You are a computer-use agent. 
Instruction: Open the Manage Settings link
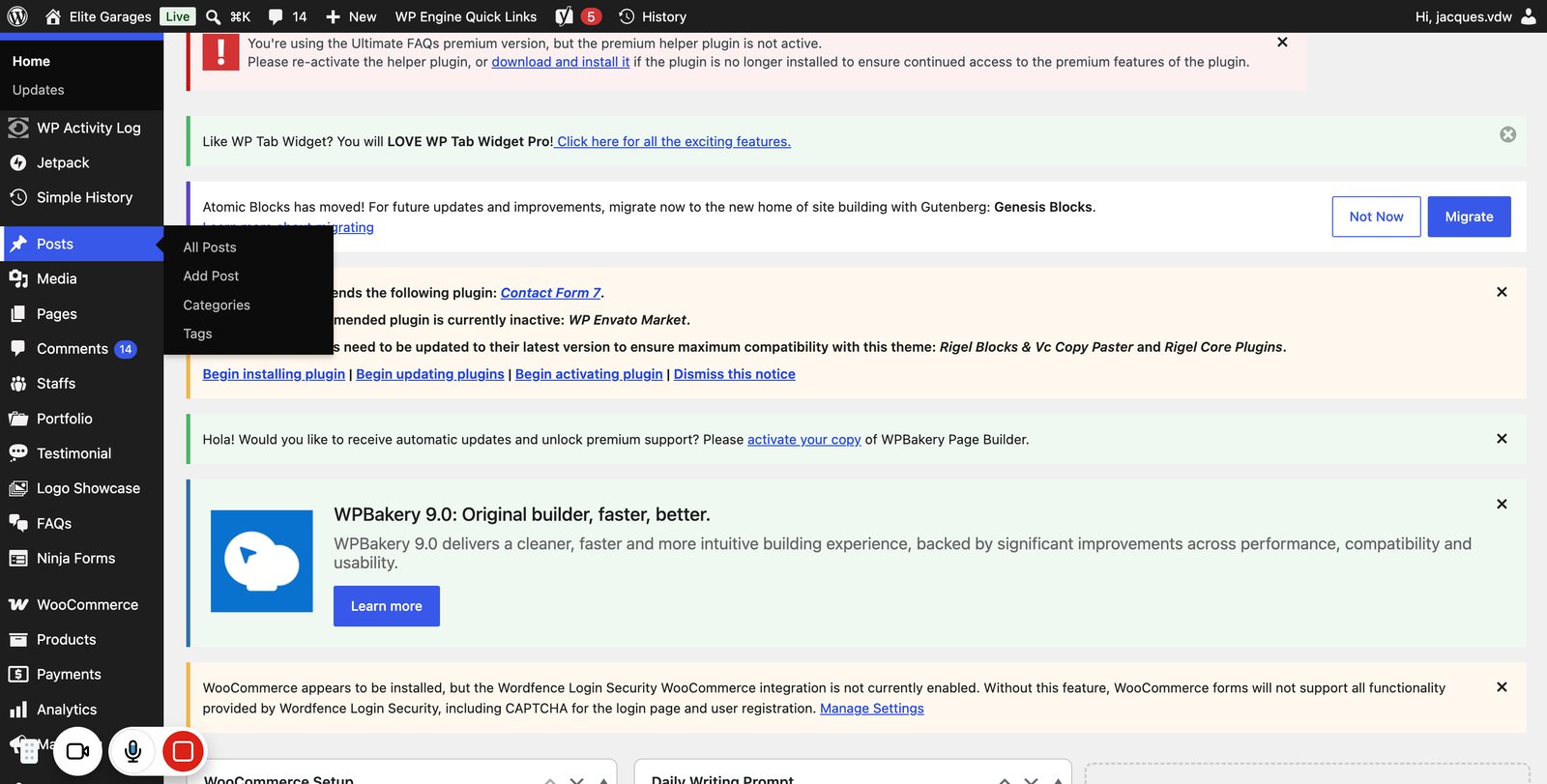872,709
